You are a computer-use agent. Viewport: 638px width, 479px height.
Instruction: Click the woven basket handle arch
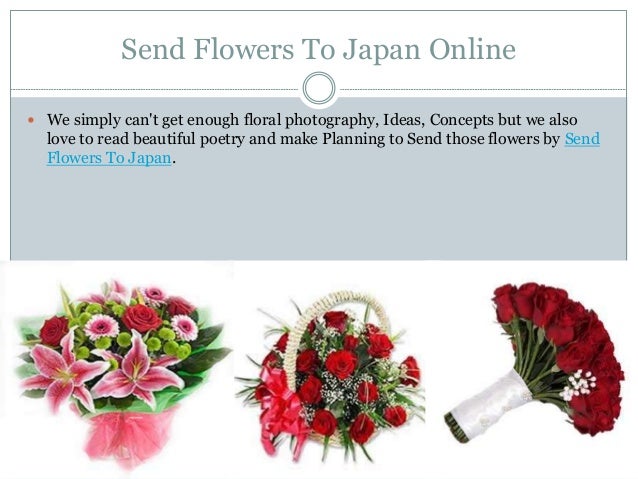pyautogui.click(x=334, y=322)
